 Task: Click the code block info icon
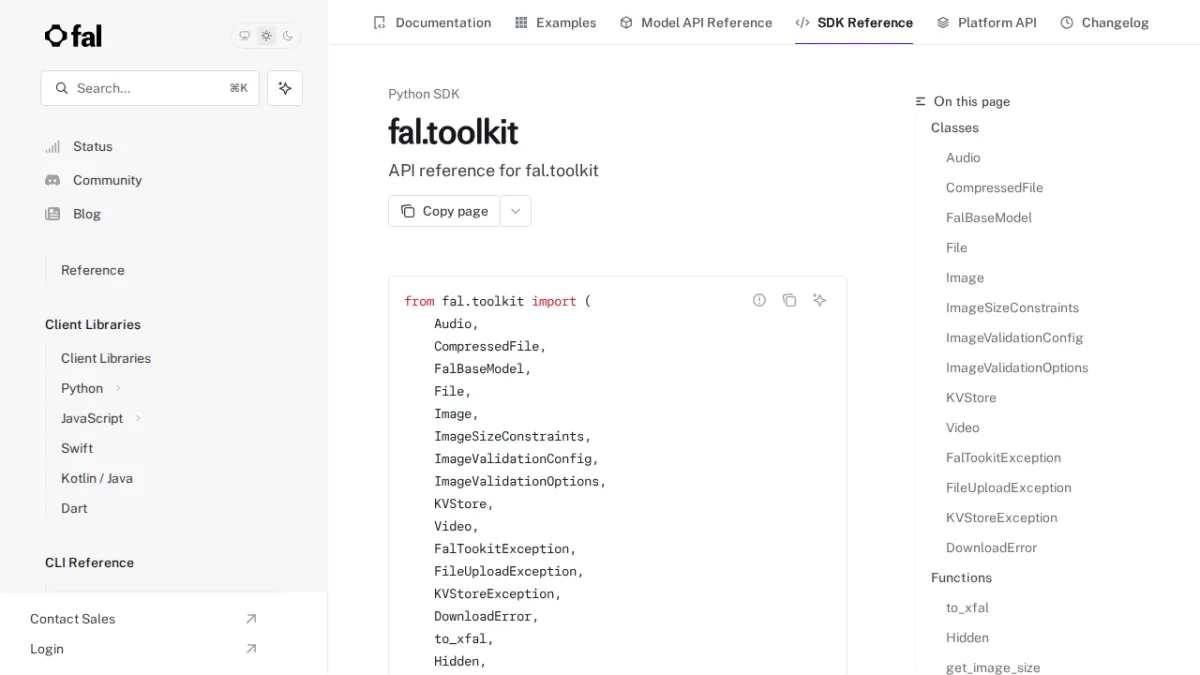[759, 300]
